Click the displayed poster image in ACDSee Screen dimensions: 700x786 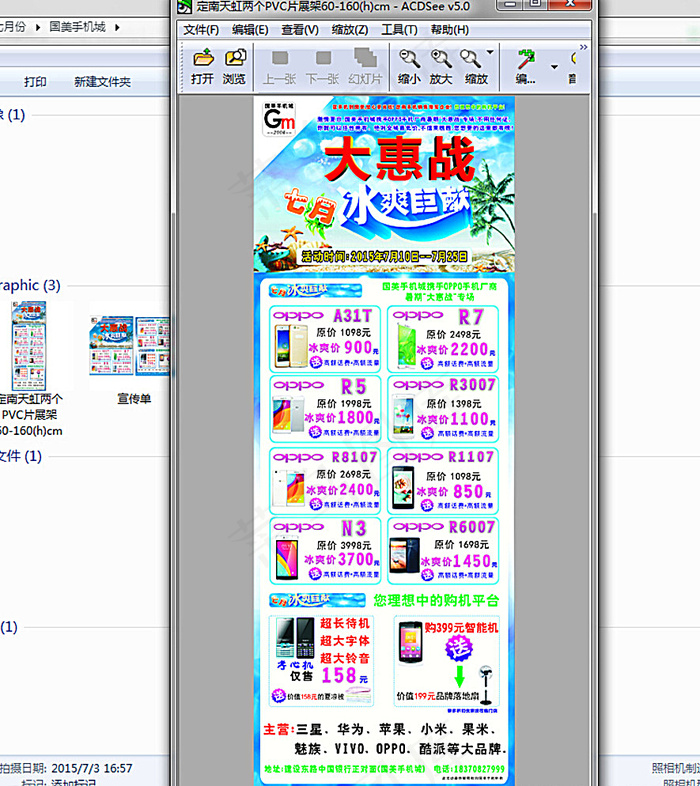click(x=384, y=441)
